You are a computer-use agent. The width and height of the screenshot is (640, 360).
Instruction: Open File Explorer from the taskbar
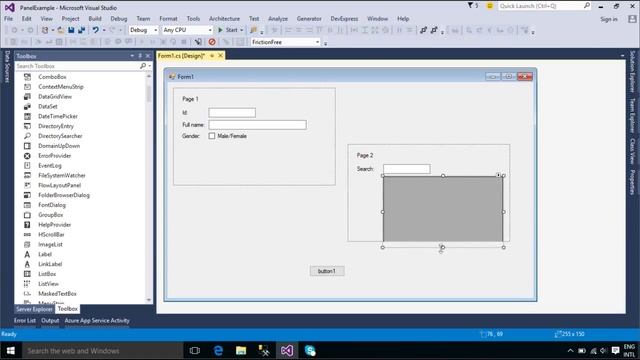tap(241, 351)
